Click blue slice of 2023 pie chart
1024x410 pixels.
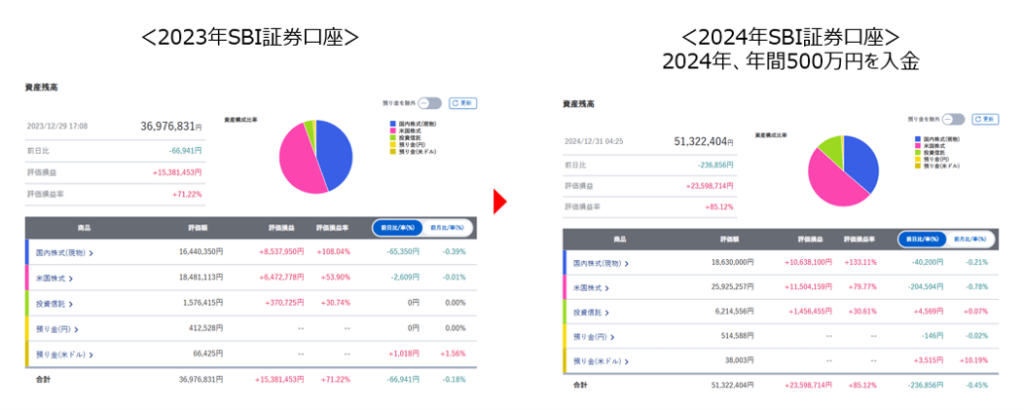336,153
